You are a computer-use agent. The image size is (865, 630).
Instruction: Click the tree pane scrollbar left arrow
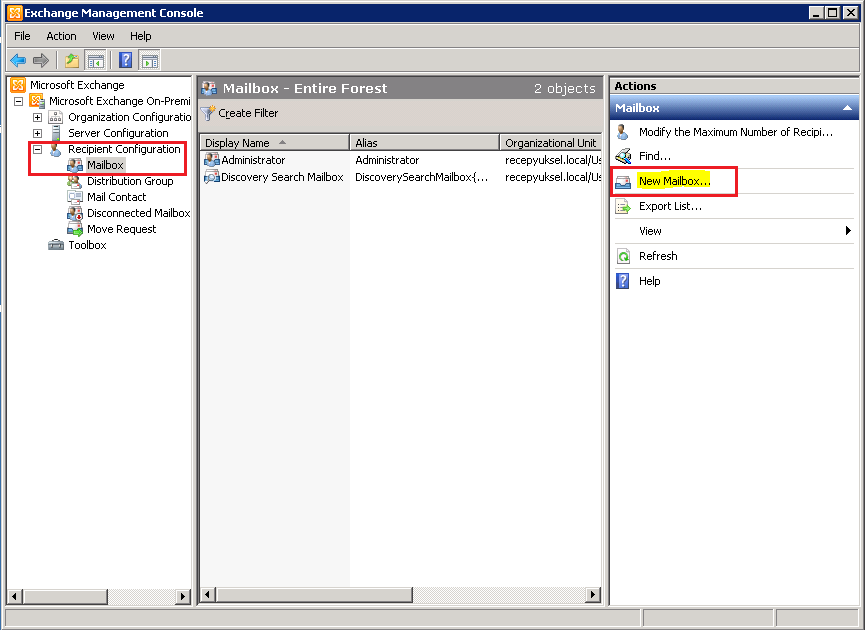(15, 596)
